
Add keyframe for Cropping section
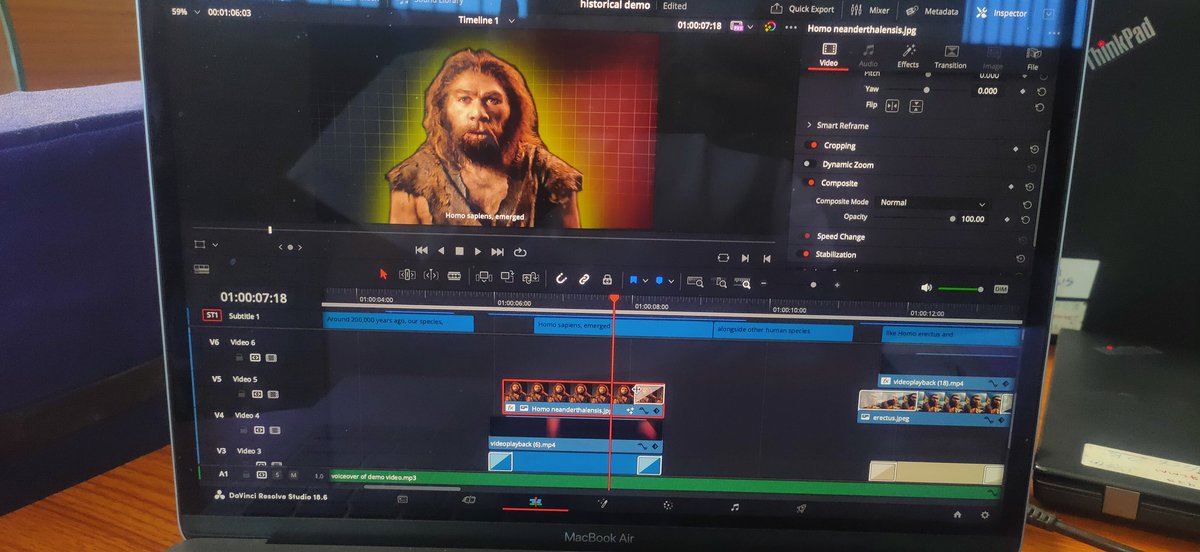click(1016, 149)
